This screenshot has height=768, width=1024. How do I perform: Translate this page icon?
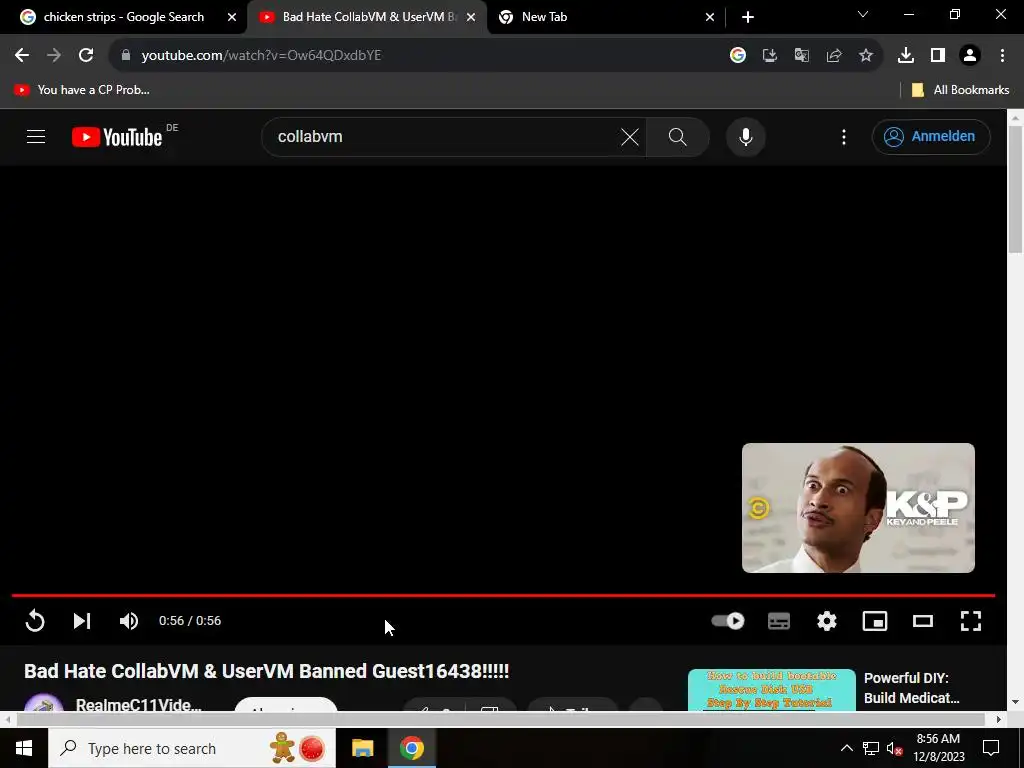pyautogui.click(x=802, y=56)
